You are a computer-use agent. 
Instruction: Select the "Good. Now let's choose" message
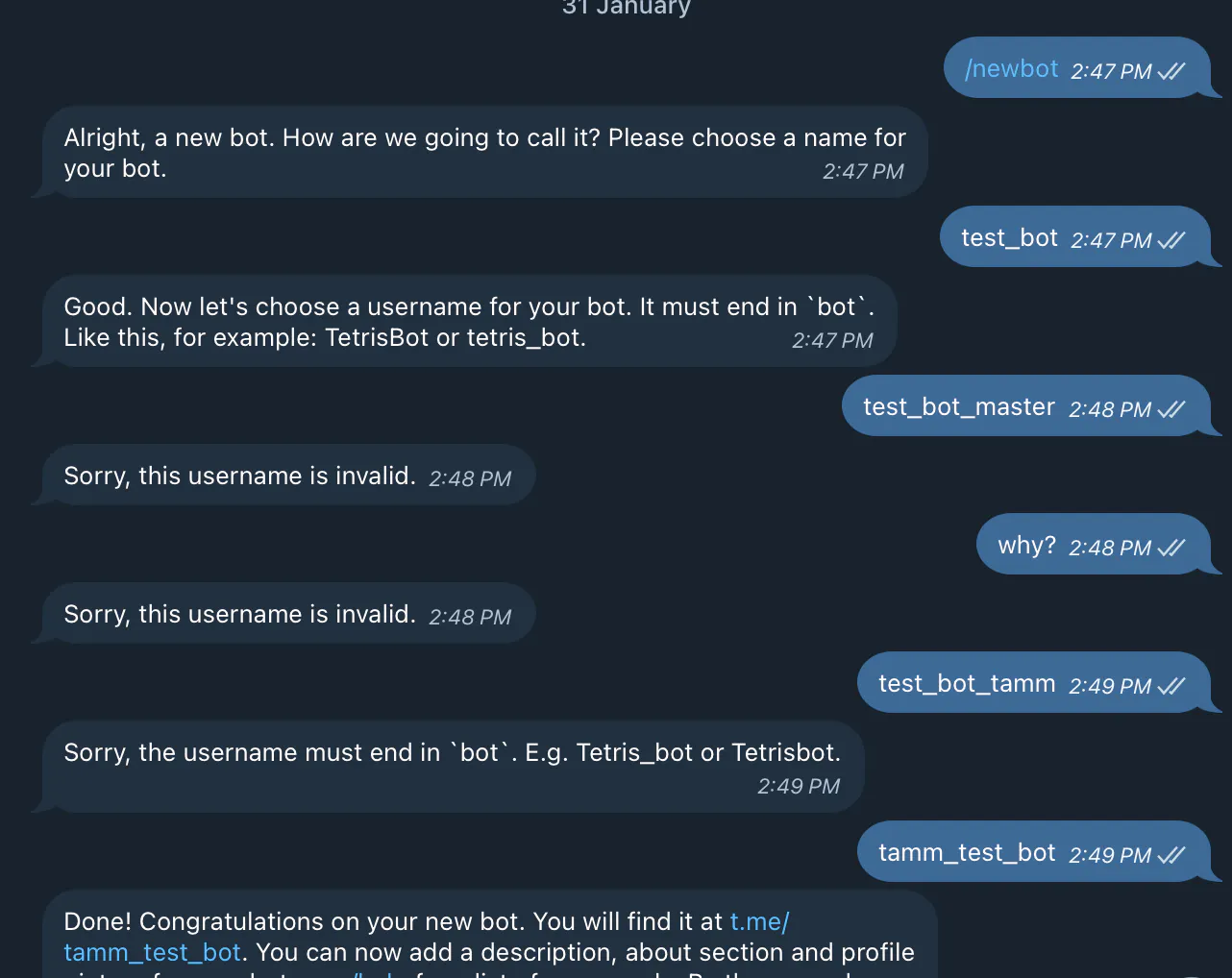click(x=469, y=321)
